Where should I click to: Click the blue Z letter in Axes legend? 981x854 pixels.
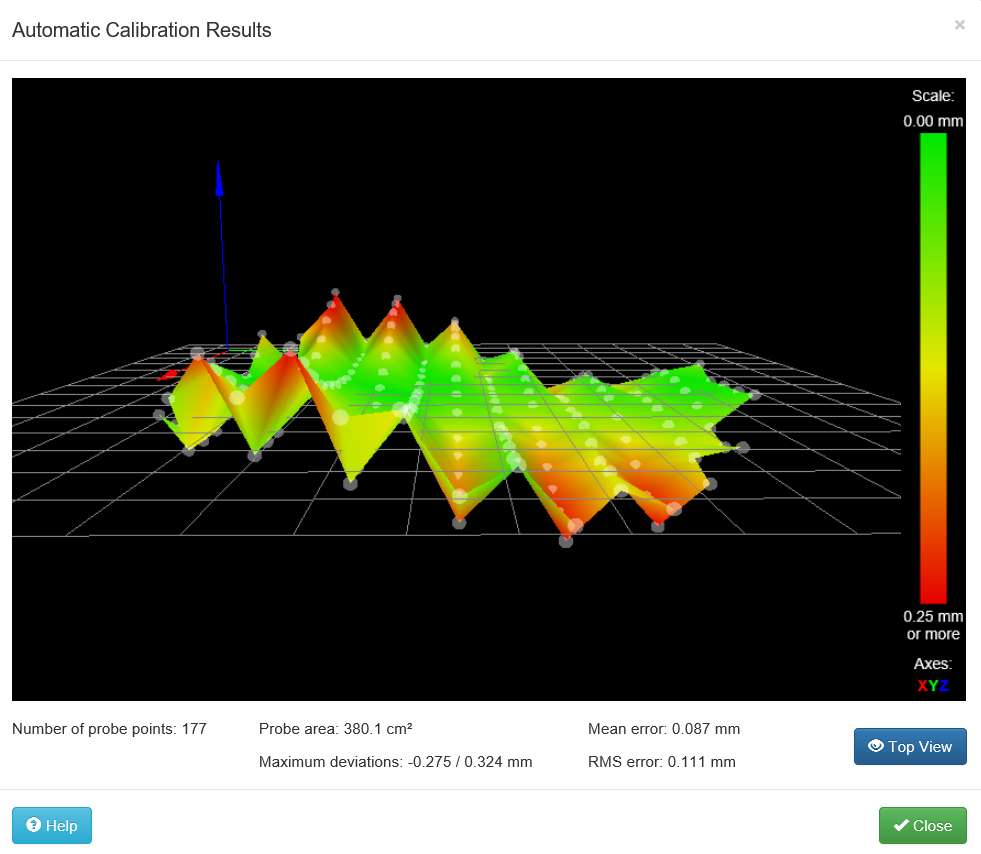(x=944, y=686)
